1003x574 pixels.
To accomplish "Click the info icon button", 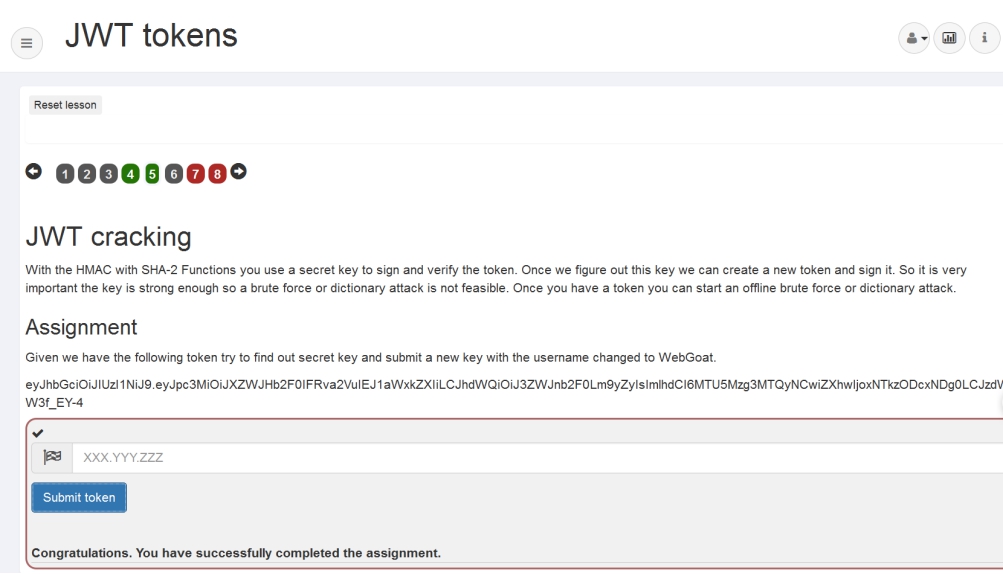I will coord(985,38).
